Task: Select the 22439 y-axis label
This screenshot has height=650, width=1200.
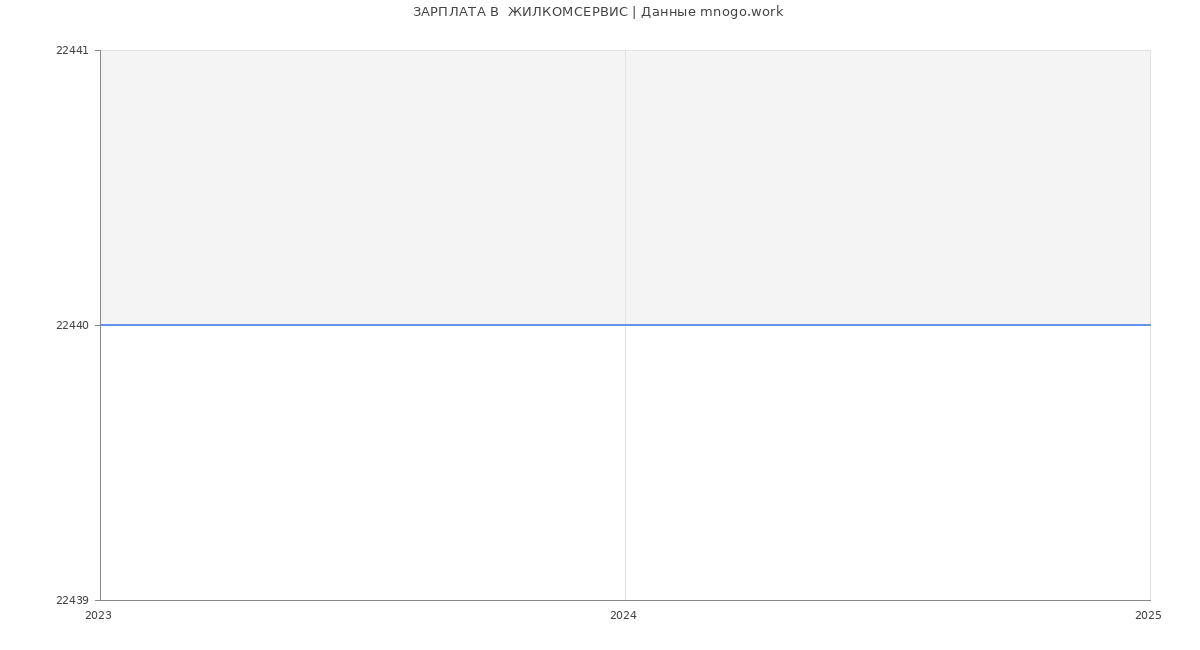Action: point(72,600)
